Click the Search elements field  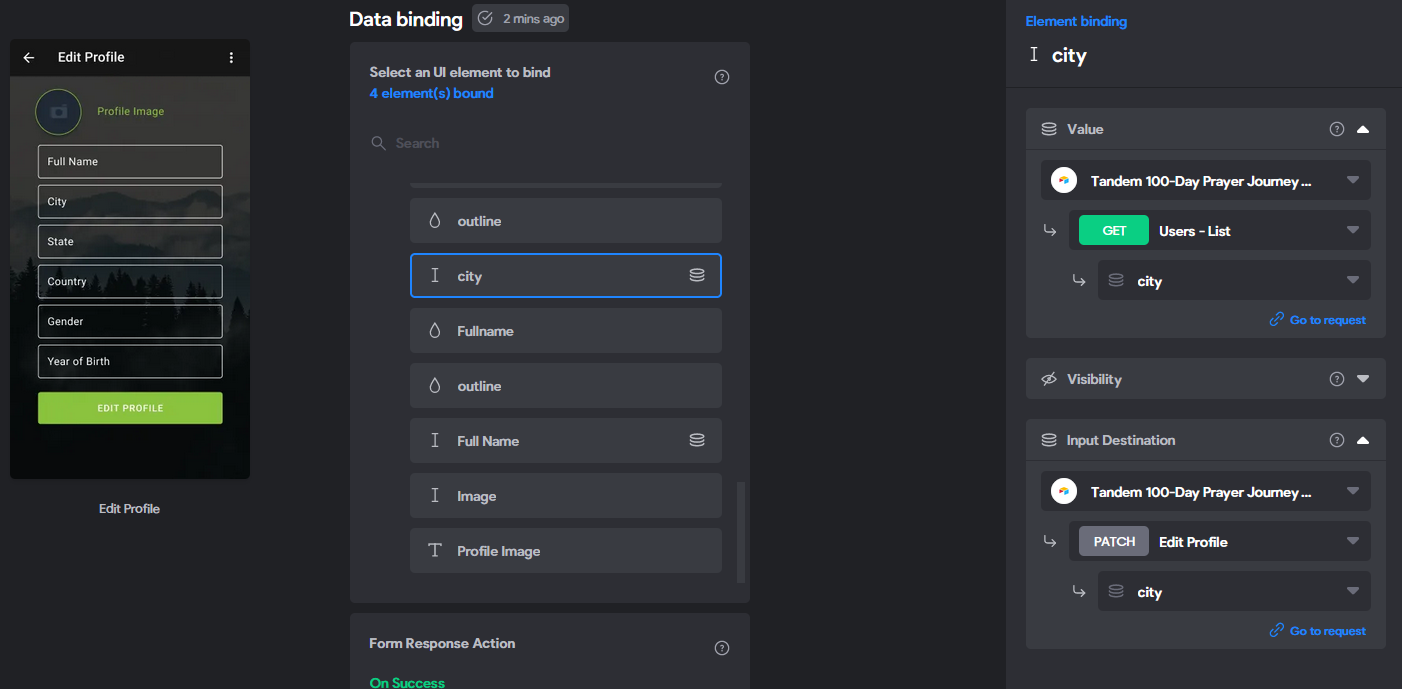pyautogui.click(x=550, y=143)
